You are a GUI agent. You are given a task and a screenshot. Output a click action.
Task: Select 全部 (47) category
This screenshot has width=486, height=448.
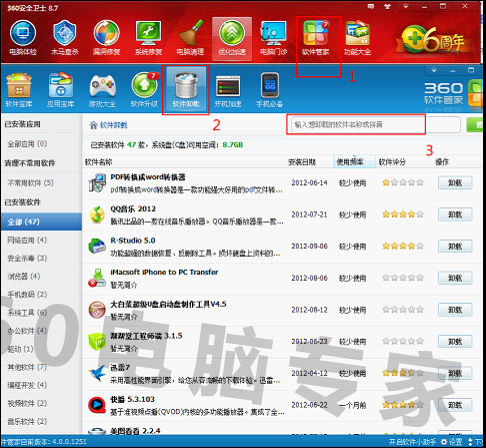coord(41,222)
